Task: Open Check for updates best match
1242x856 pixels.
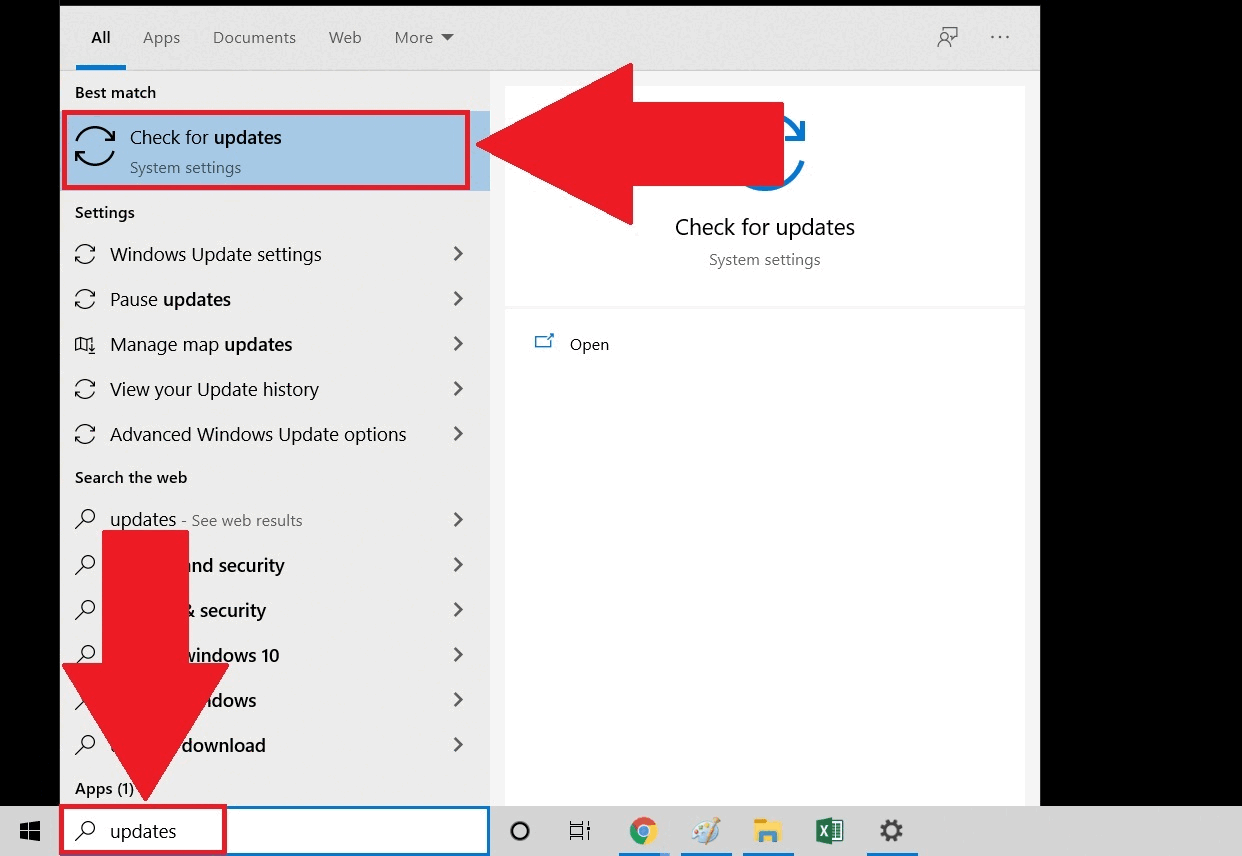Action: coord(265,150)
